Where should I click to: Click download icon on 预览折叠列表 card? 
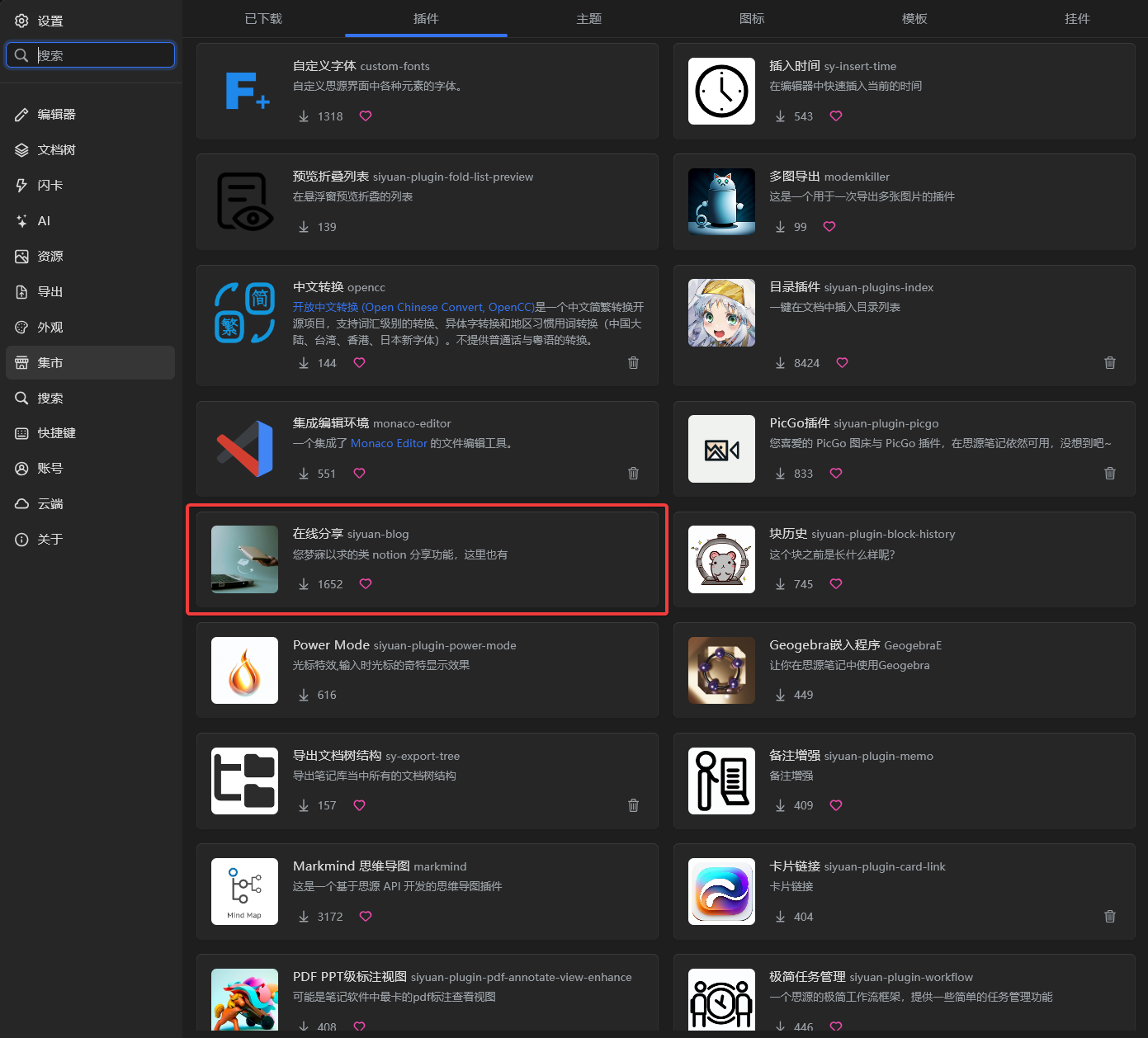304,227
